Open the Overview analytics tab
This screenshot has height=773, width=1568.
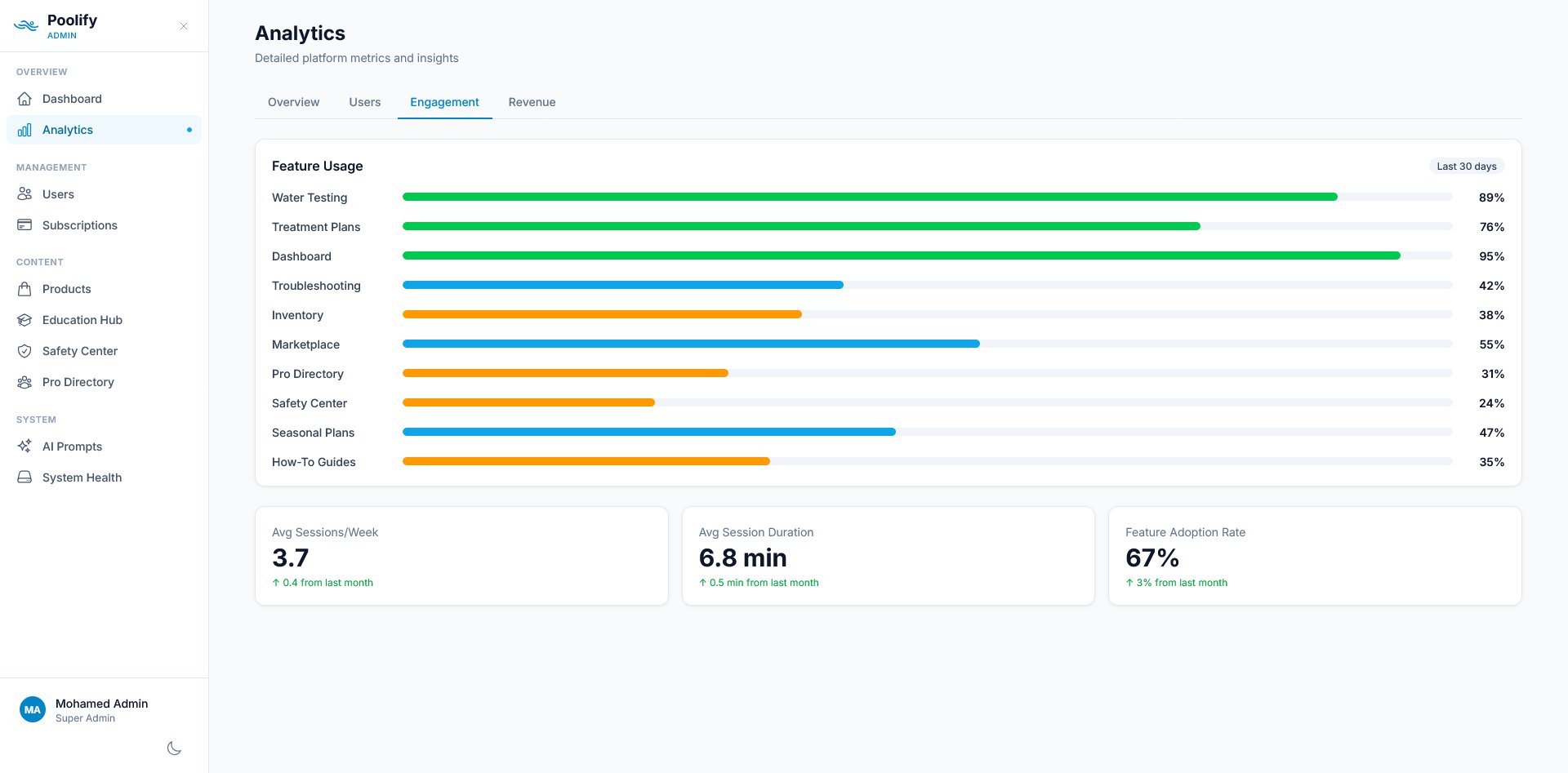point(293,102)
